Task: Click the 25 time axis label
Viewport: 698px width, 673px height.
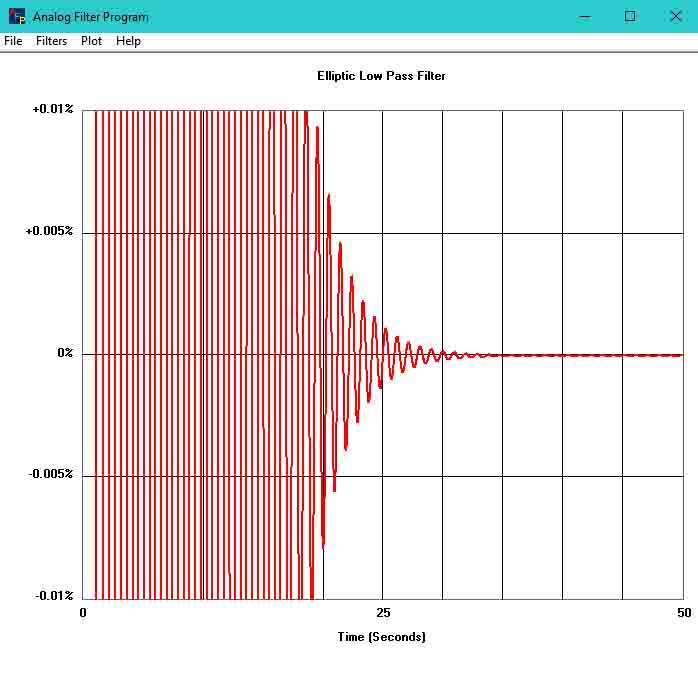Action: pyautogui.click(x=383, y=613)
